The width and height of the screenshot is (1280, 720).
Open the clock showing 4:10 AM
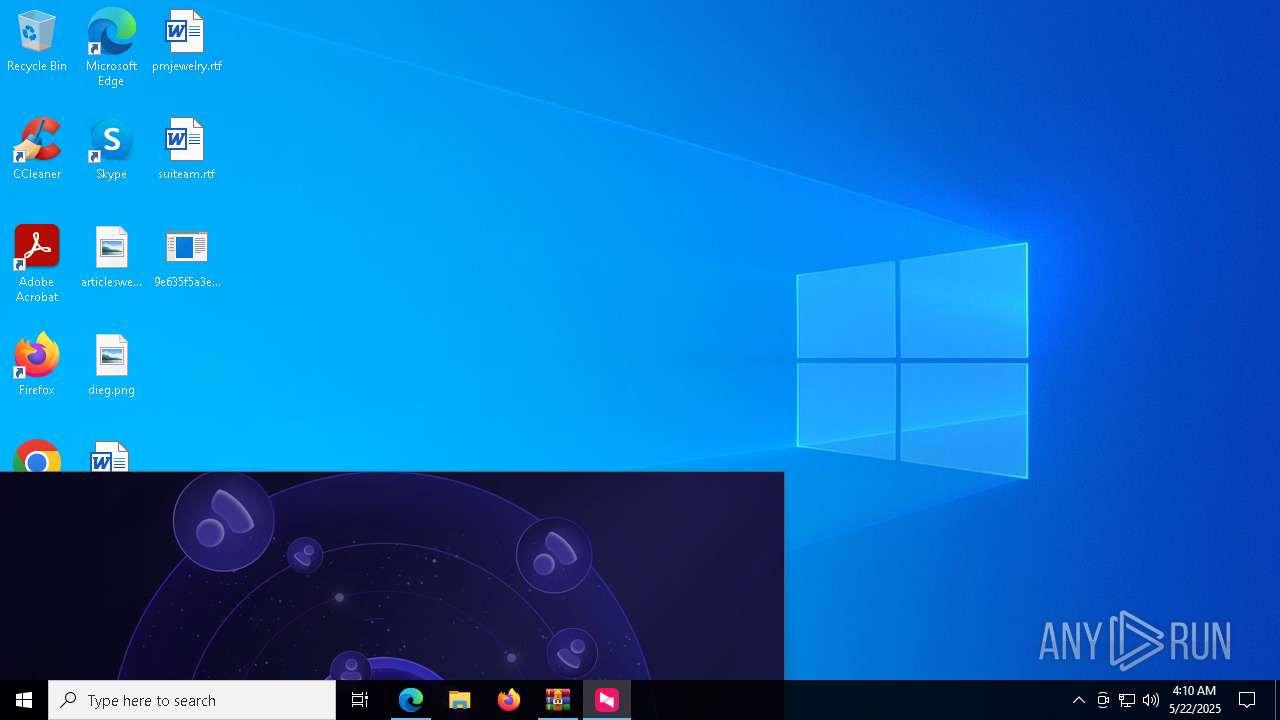[1194, 700]
